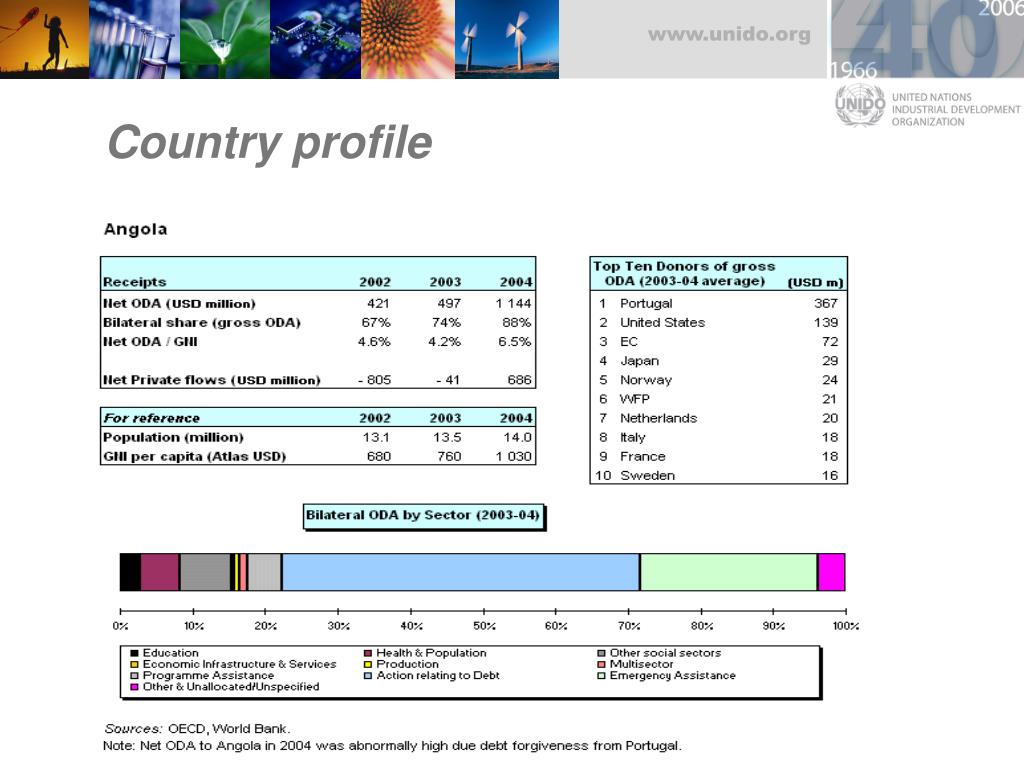This screenshot has width=1024, height=768.
Task: Click the '50%' axis label on the chart
Action: [x=484, y=626]
